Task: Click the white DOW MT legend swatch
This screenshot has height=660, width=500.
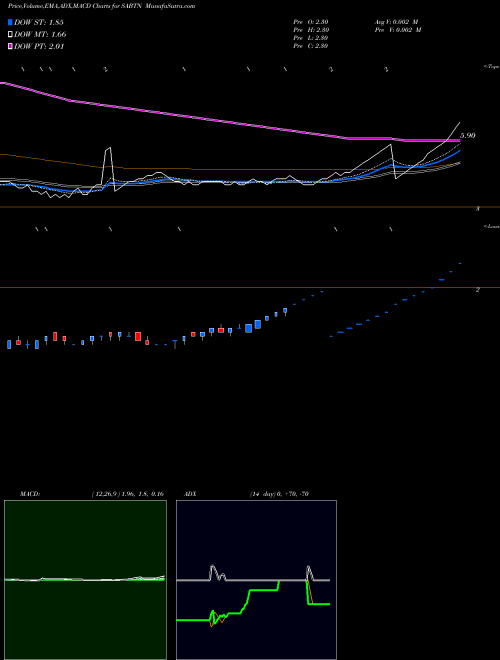Action: [x=10, y=35]
